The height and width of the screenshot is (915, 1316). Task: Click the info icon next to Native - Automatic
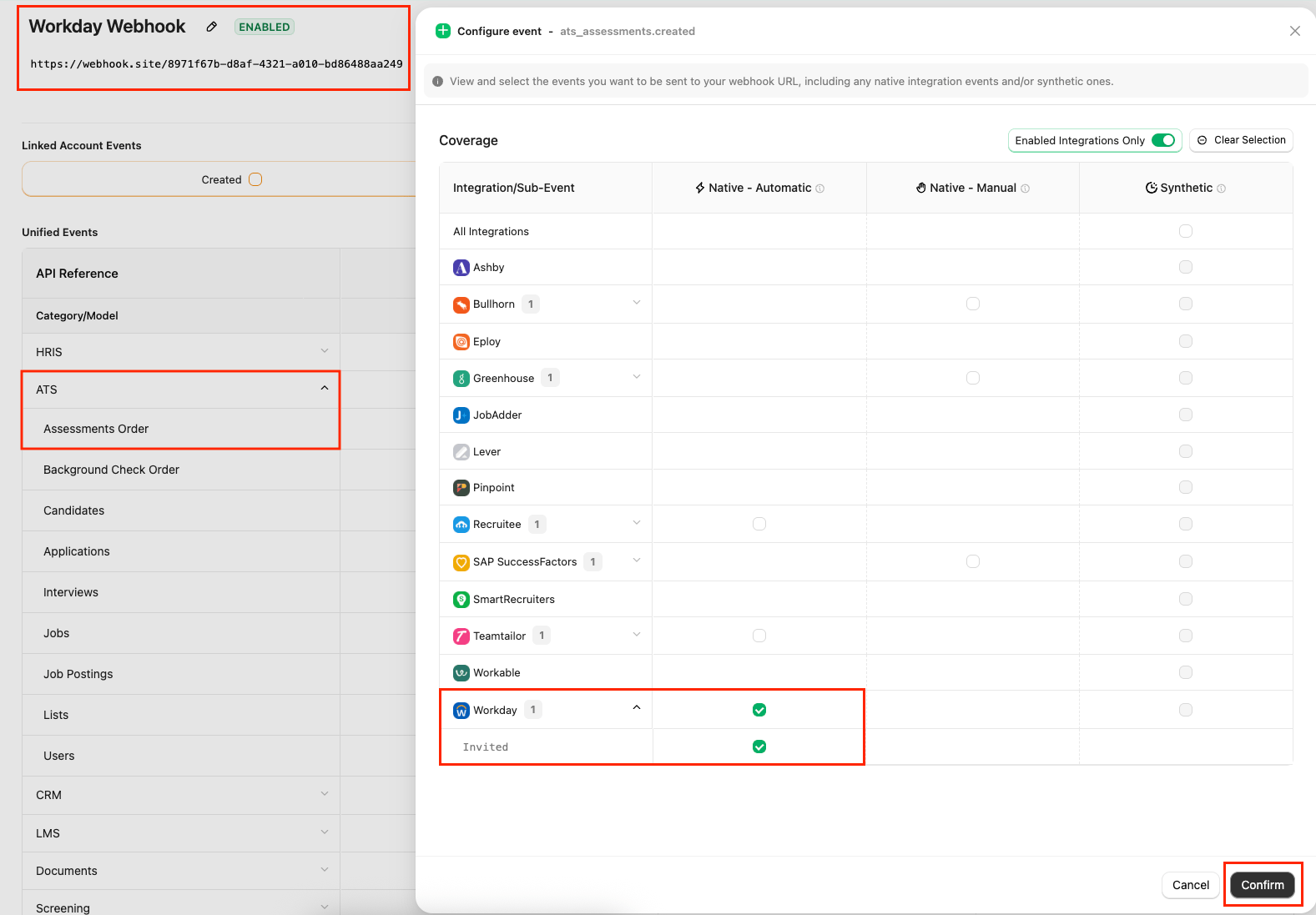point(819,189)
